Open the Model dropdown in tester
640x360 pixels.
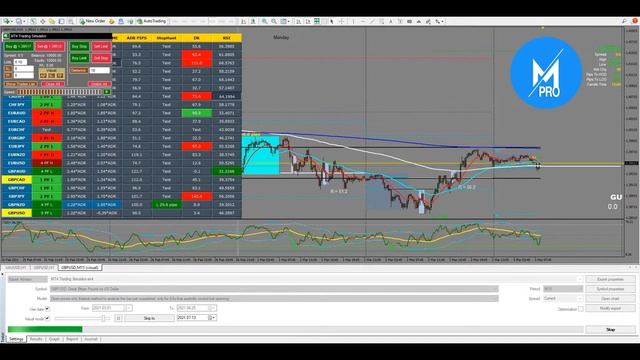click(274, 299)
